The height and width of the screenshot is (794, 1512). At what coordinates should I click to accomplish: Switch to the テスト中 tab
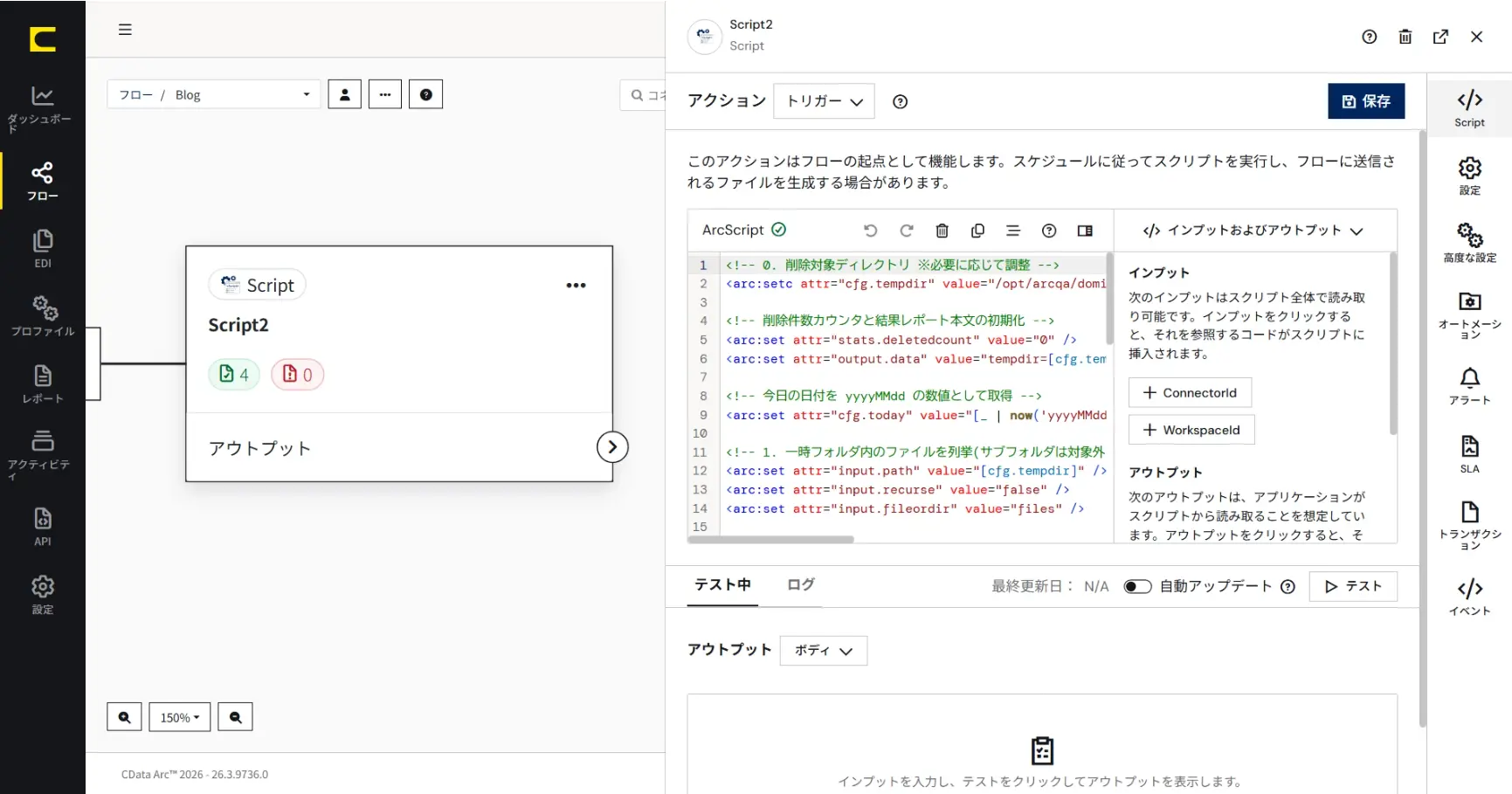pos(722,585)
